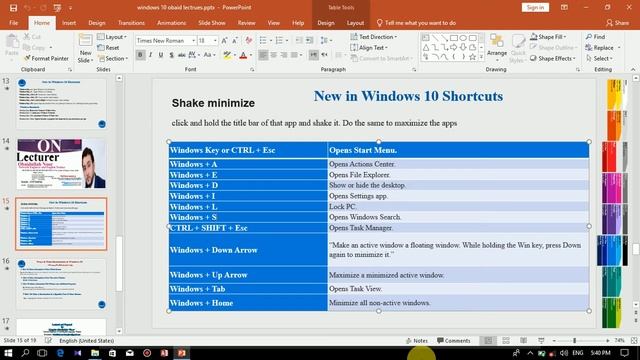
Task: Switch to the Transitions tab
Action: (131, 23)
